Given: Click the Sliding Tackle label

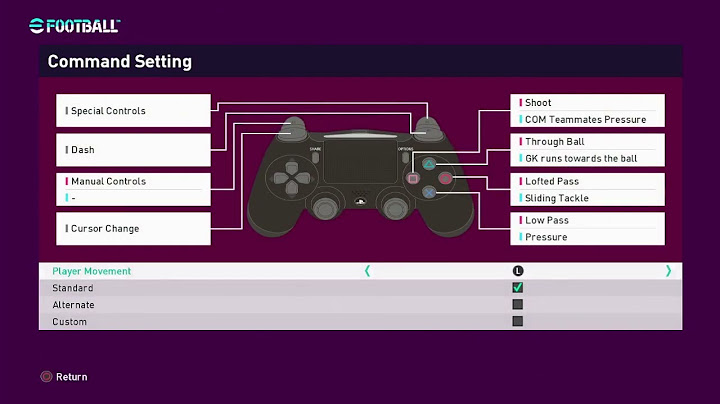Looking at the screenshot, I should (557, 198).
